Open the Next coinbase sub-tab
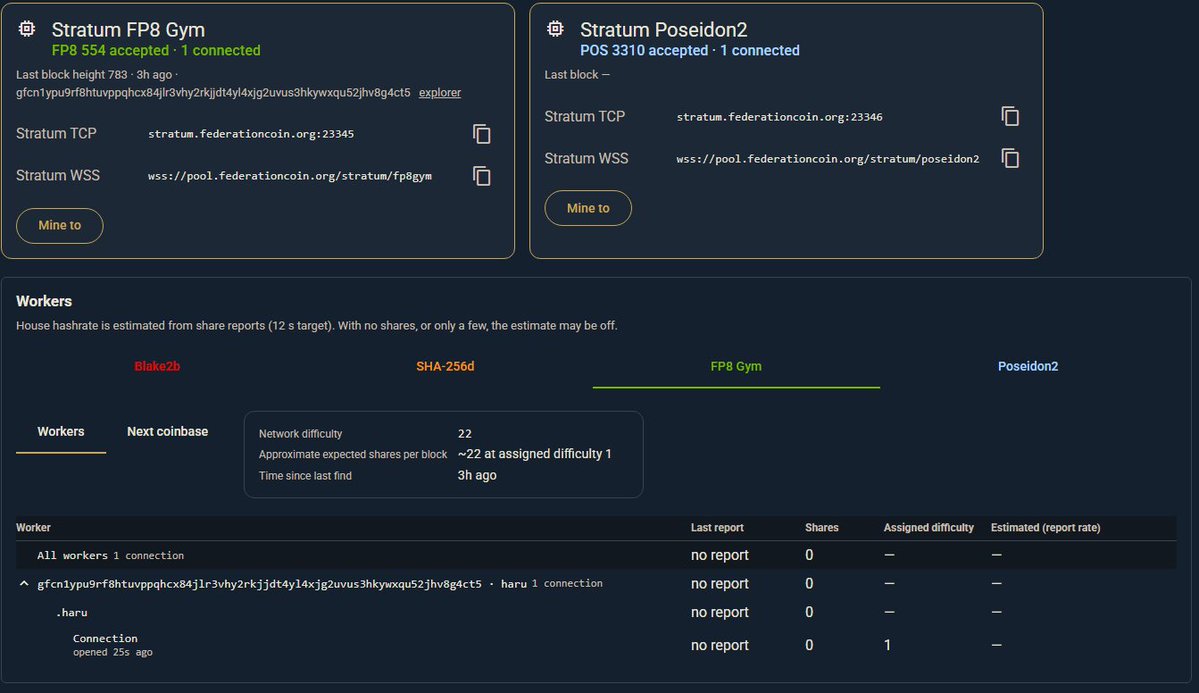The width and height of the screenshot is (1199, 693). 167,431
